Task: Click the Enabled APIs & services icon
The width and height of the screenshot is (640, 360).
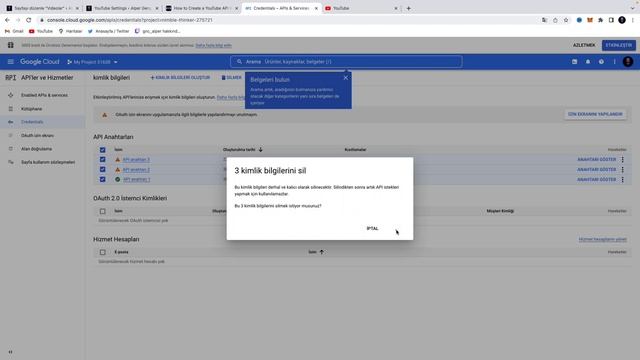Action: [x=11, y=95]
